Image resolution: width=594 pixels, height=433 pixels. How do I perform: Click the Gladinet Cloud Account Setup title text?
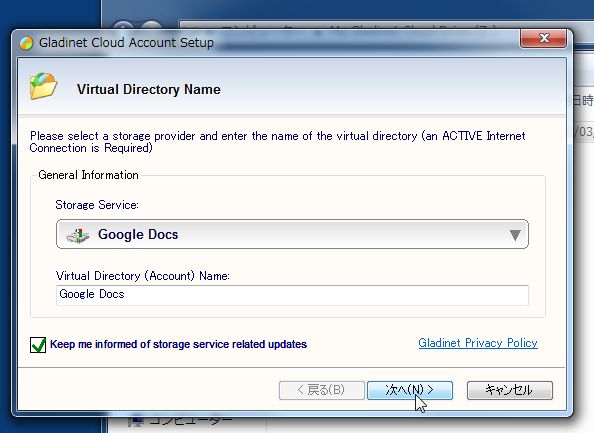[x=126, y=42]
